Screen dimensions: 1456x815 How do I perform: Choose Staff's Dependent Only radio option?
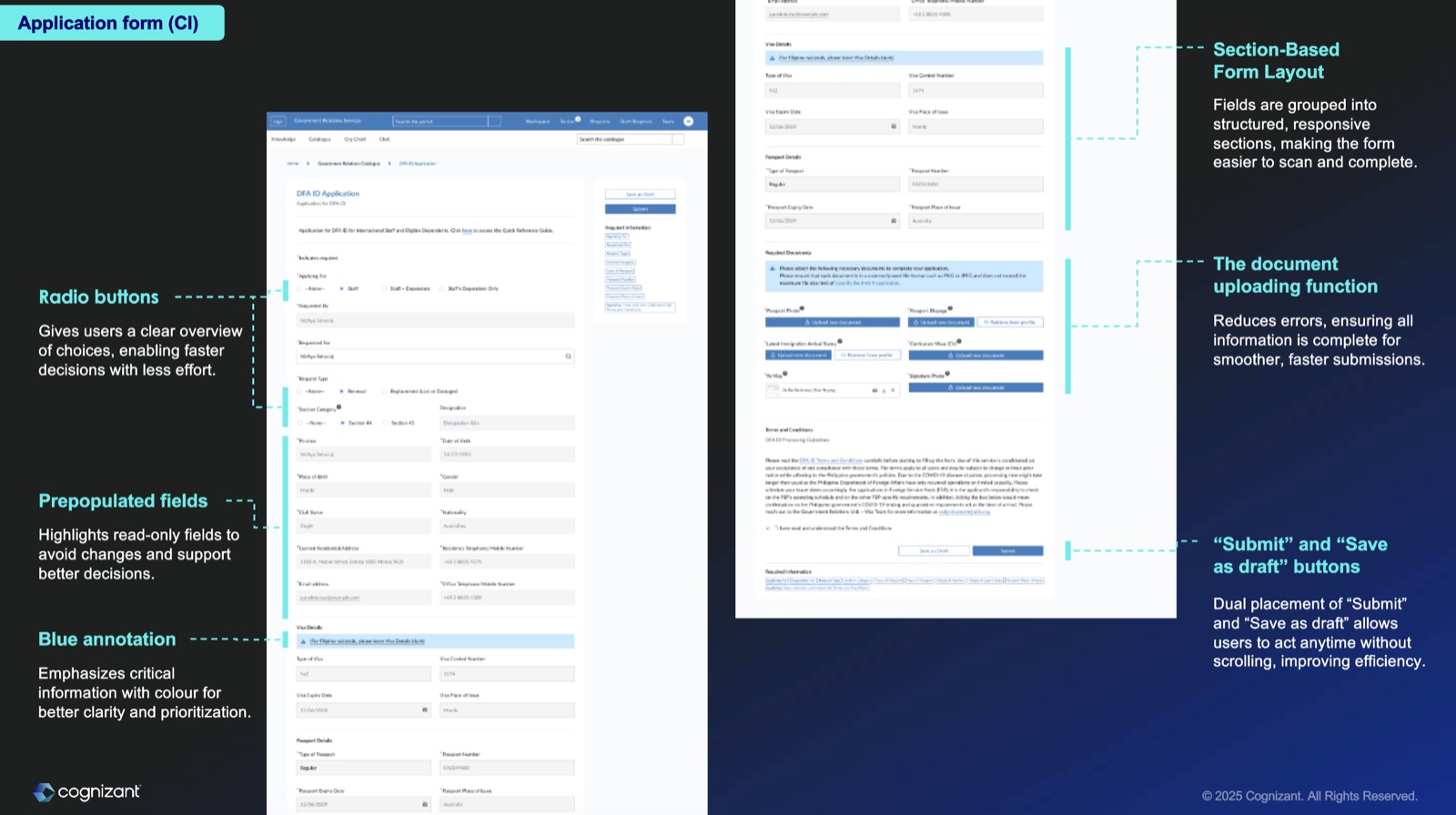click(x=442, y=288)
